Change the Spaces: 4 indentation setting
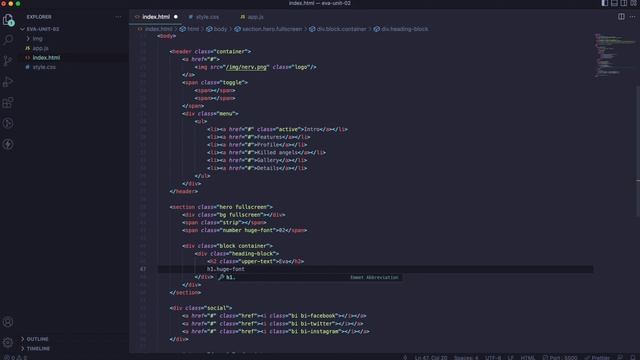Viewport: 640px width, 360px height. pos(466,357)
